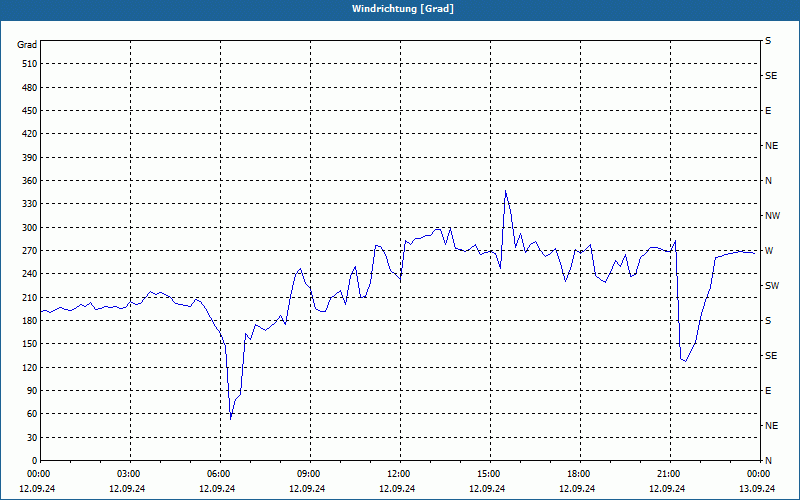
Task: Click the NW compass label
Action: 772,216
